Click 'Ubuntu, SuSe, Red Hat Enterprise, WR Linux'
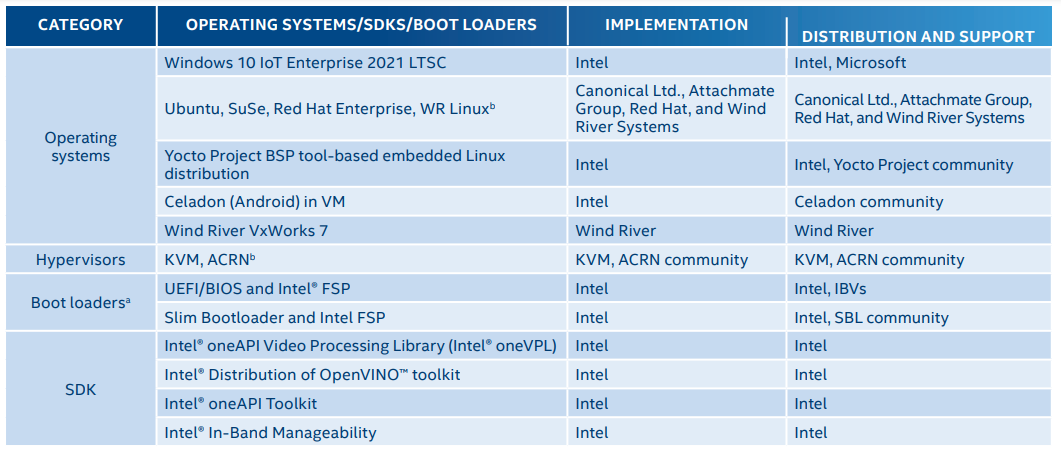 [x=330, y=109]
